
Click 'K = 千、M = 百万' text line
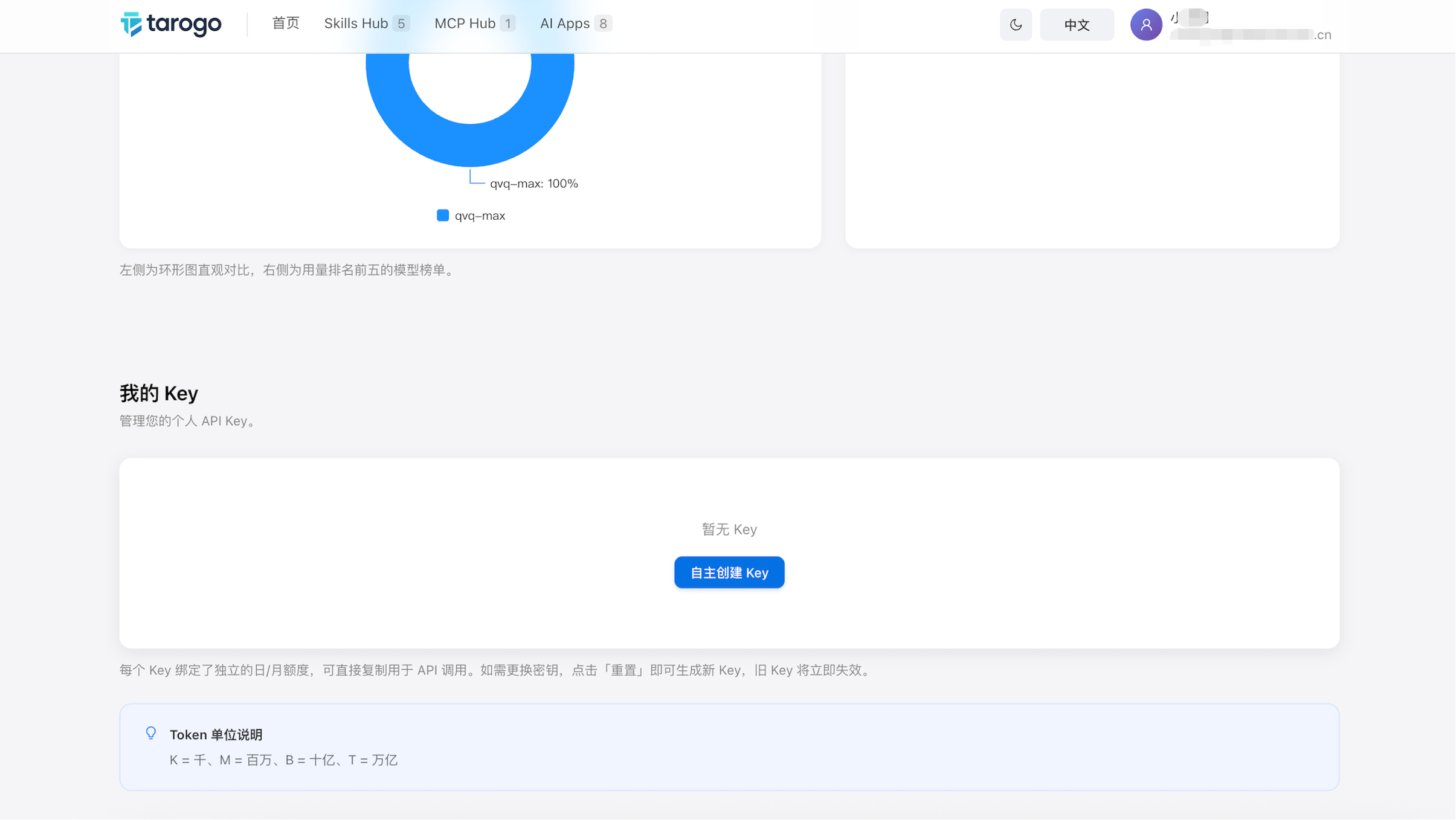283,760
